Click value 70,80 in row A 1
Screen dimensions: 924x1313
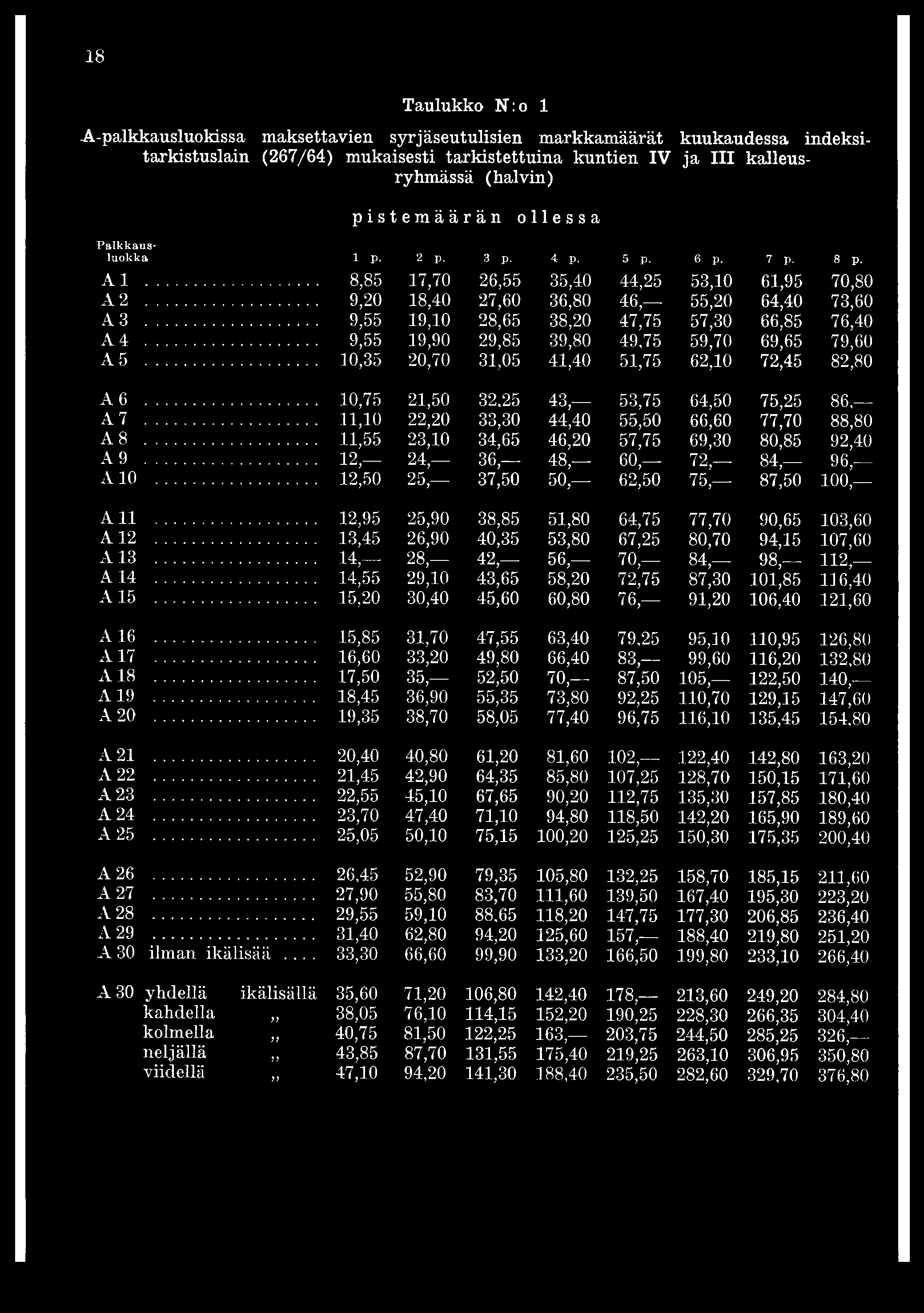pos(852,282)
